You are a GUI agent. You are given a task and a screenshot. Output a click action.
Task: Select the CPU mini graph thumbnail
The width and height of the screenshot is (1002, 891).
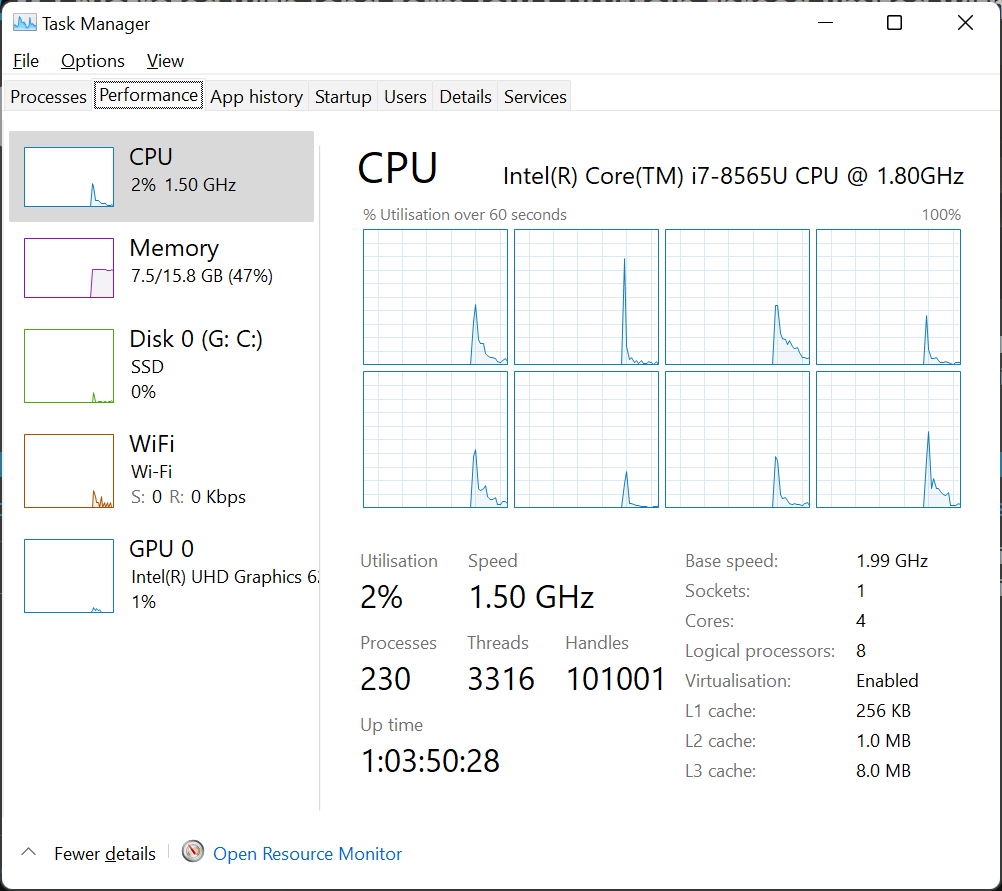69,177
